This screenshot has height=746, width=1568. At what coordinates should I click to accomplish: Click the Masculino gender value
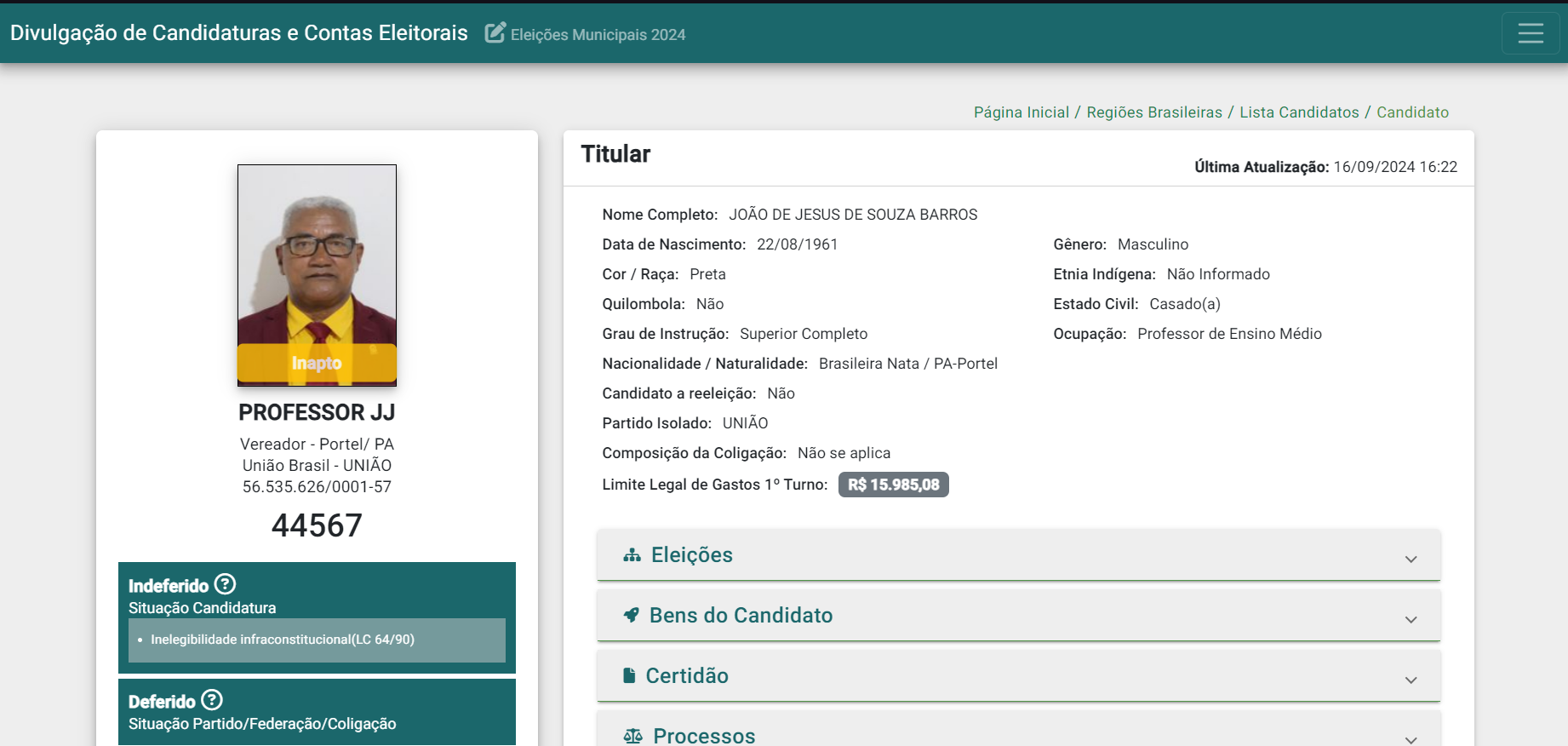1153,244
